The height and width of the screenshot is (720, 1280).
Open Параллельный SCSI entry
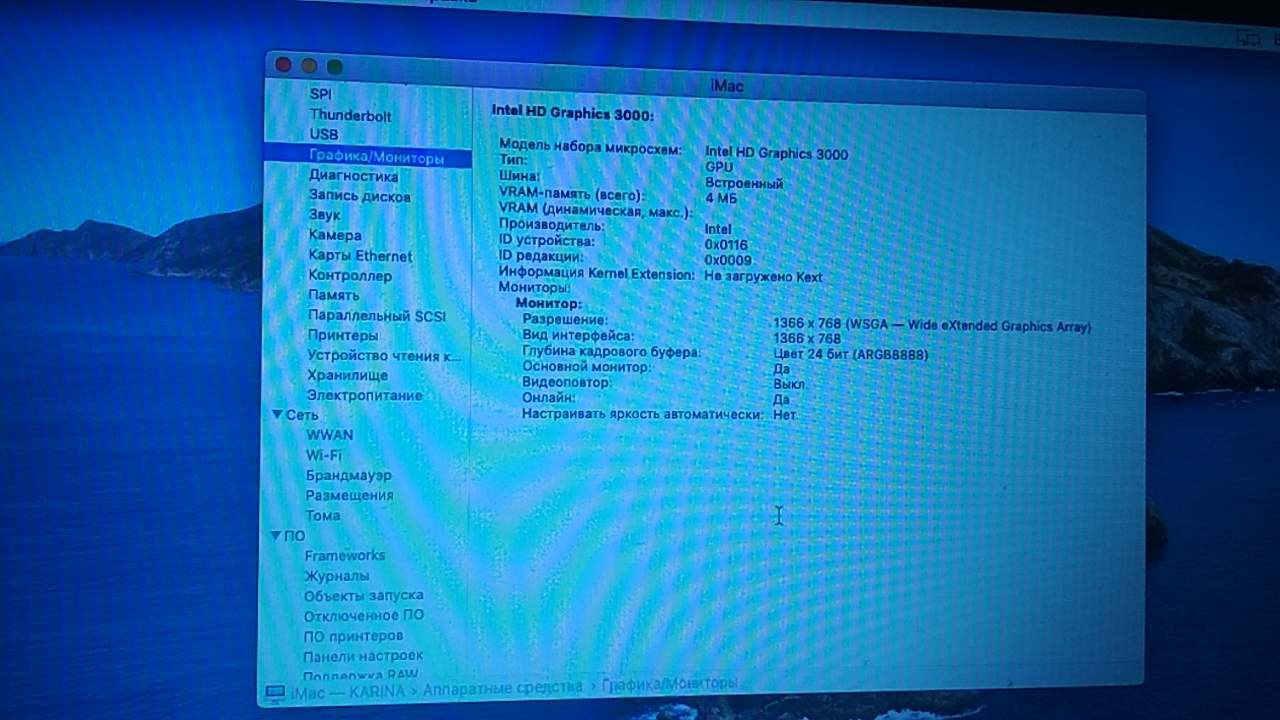click(x=377, y=315)
